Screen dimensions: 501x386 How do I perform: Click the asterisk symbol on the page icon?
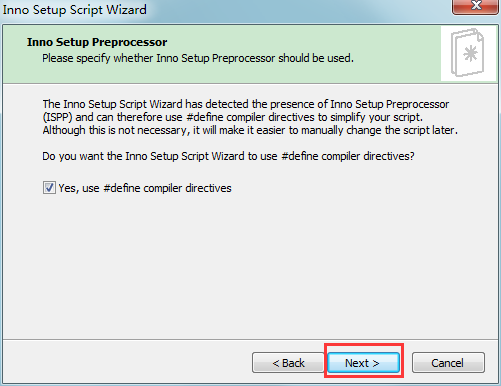pos(470,54)
